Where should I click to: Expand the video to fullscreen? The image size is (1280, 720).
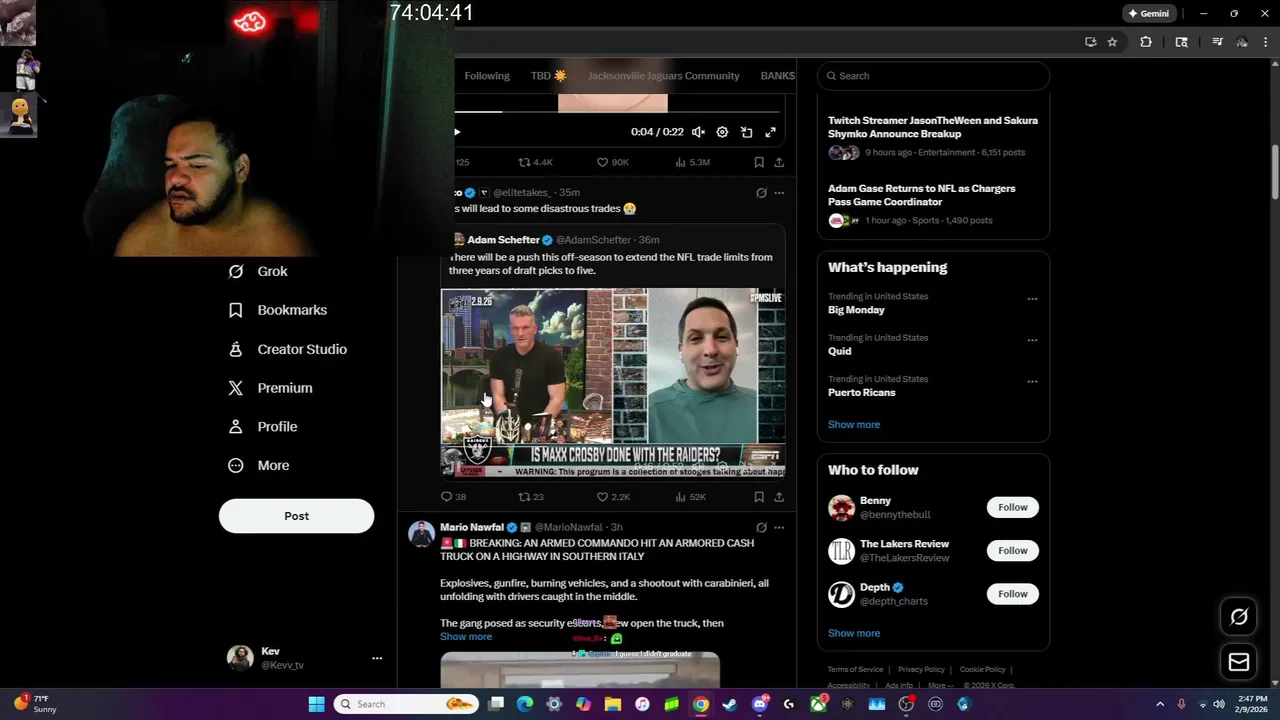(770, 132)
